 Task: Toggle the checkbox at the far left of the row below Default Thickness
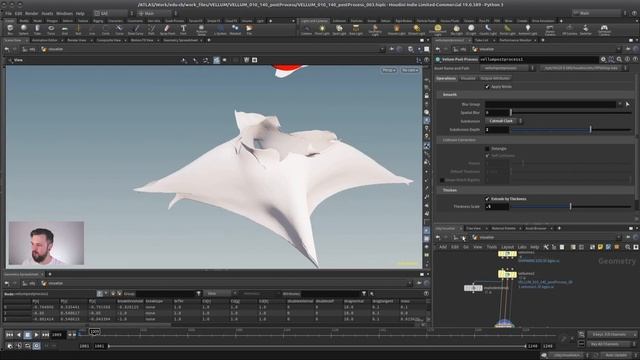coord(442,180)
